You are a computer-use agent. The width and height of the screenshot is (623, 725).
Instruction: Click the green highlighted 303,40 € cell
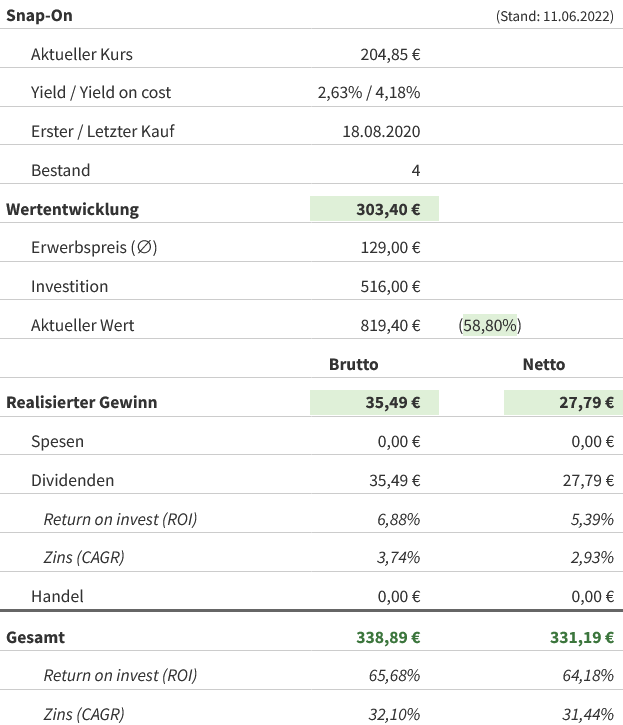[375, 209]
